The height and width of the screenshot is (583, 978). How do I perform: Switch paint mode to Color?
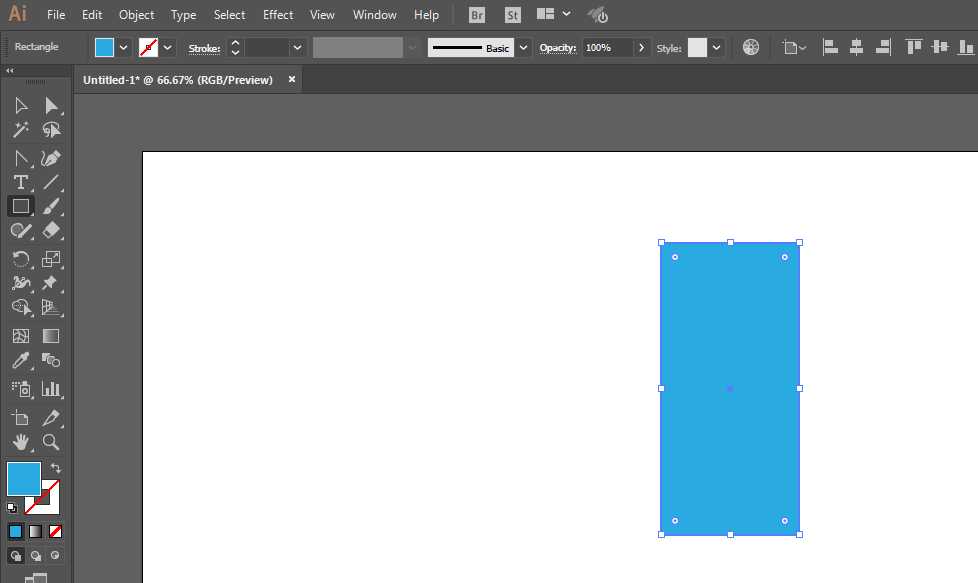[16, 531]
